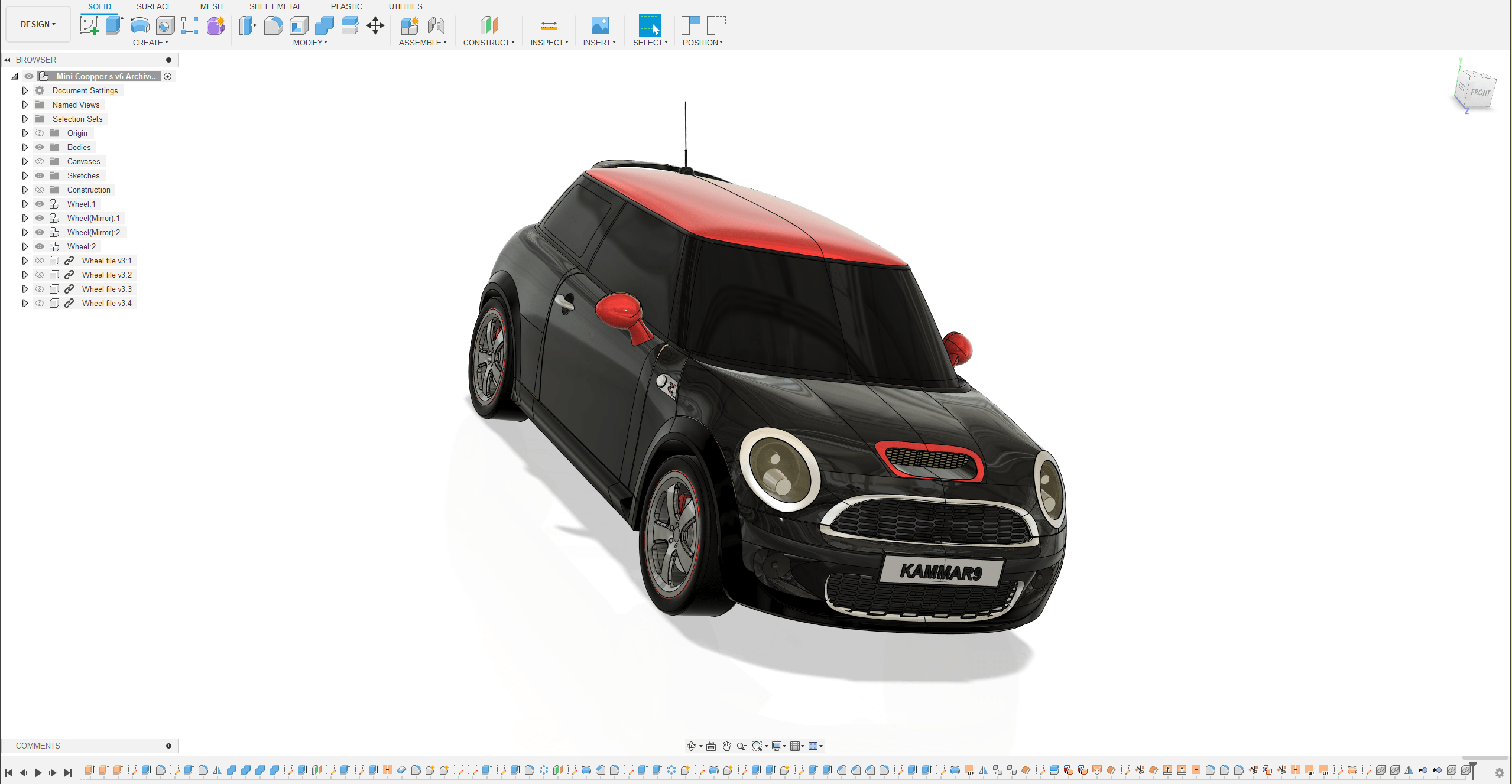Open the INSPECT menu
Screen dimensions: 1512x784
pos(549,43)
